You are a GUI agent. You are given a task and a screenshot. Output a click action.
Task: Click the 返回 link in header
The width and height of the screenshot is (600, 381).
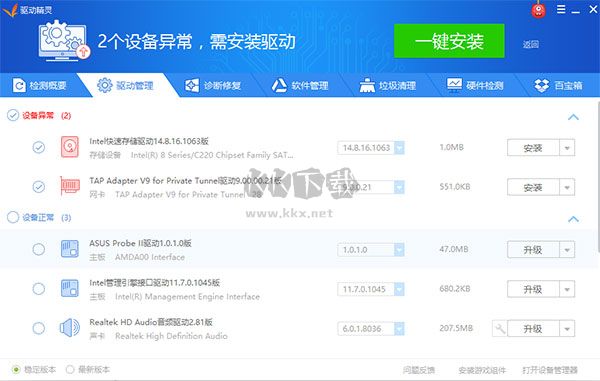(x=531, y=44)
